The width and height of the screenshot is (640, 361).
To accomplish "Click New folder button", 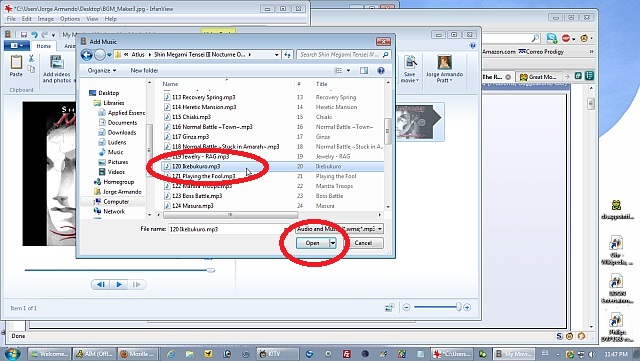I will 144,71.
